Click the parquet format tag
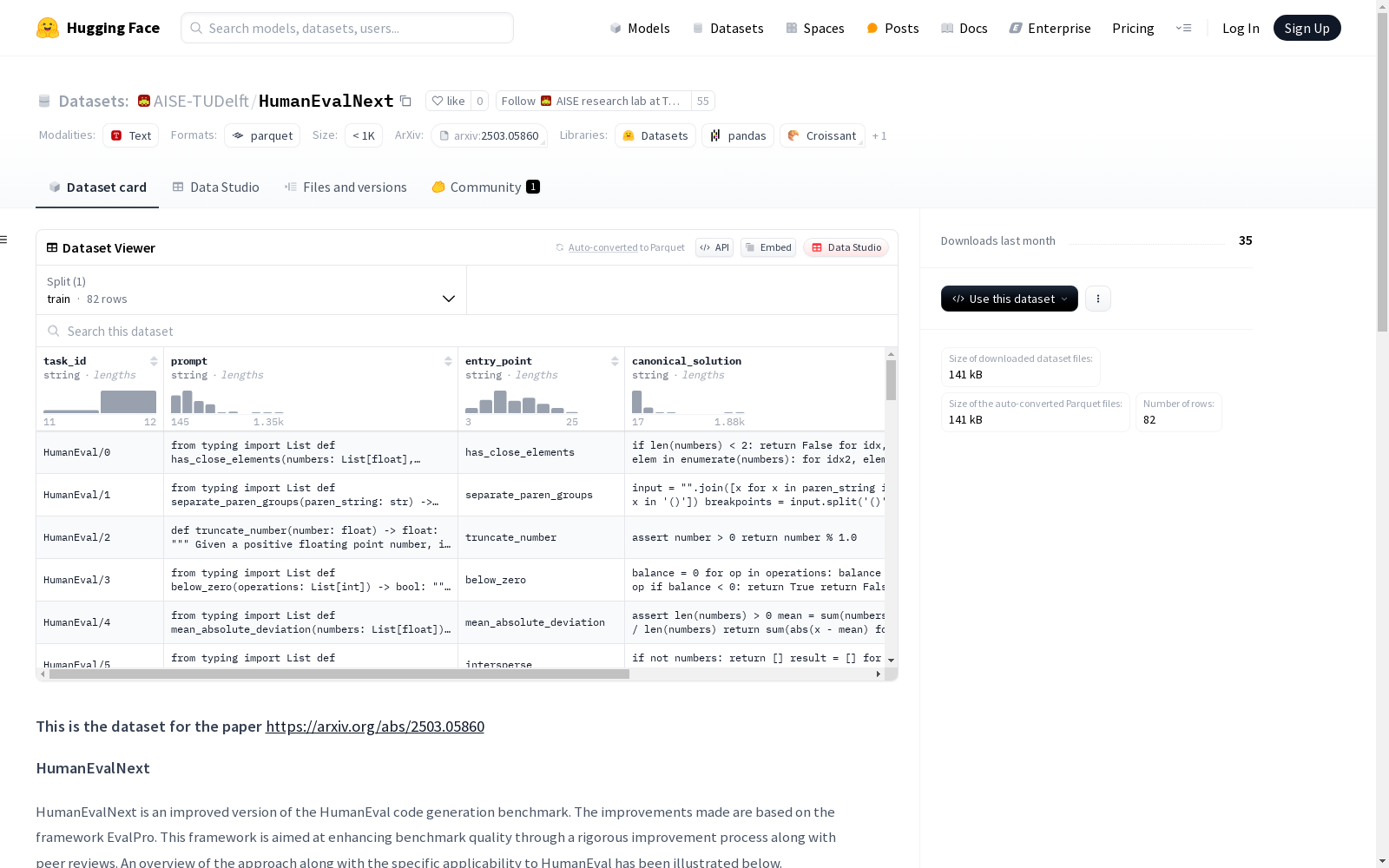This screenshot has width=1389, height=868. pyautogui.click(x=262, y=135)
